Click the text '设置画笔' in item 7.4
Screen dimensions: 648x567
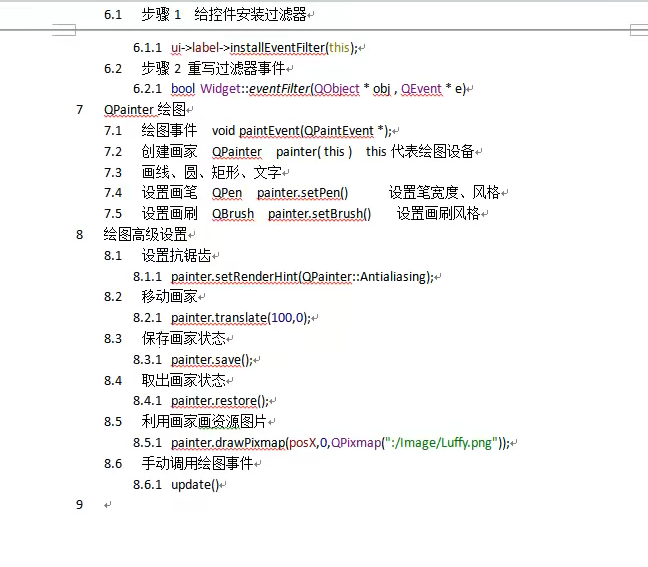(x=169, y=193)
